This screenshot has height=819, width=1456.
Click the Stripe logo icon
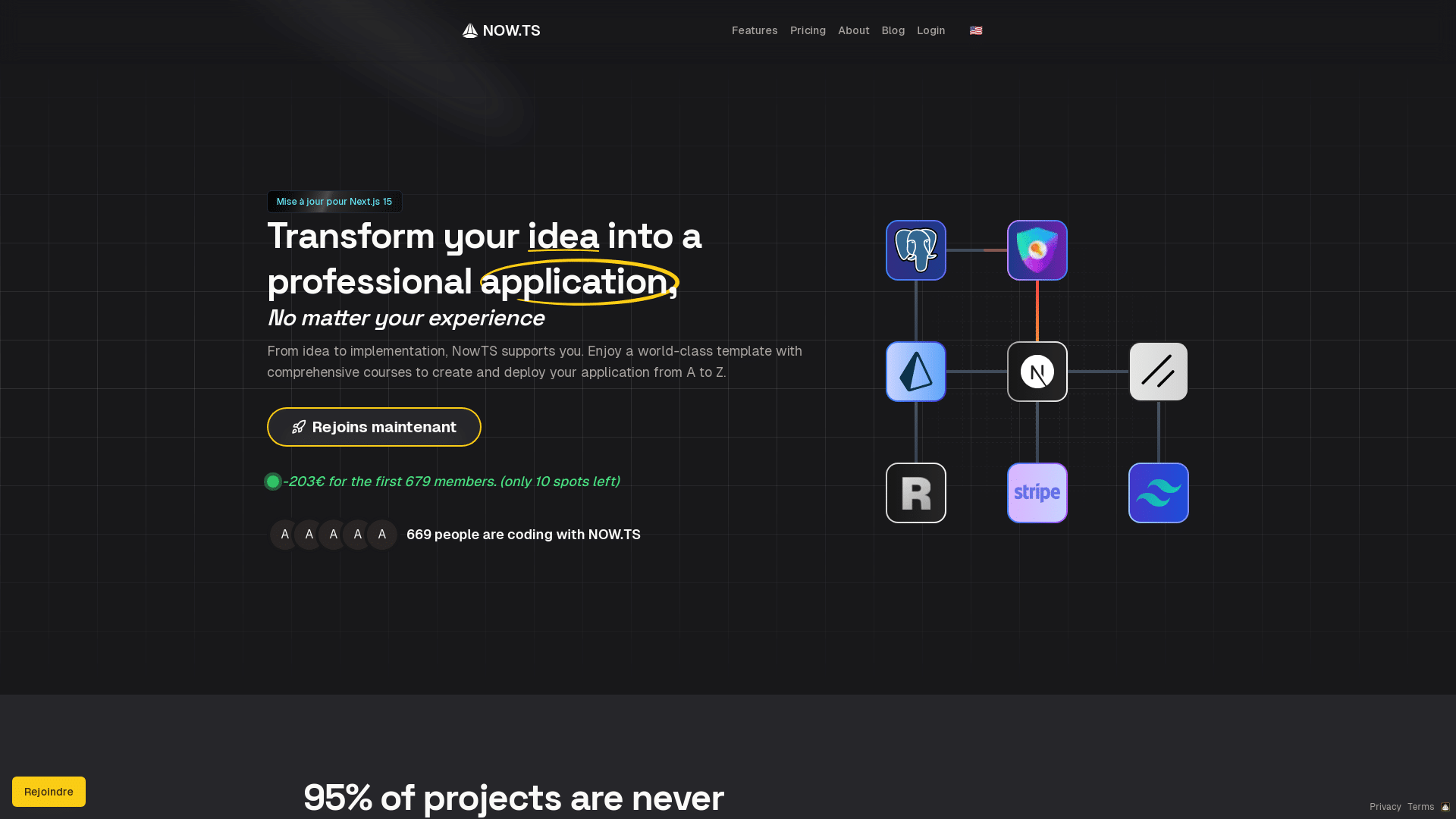(1037, 493)
